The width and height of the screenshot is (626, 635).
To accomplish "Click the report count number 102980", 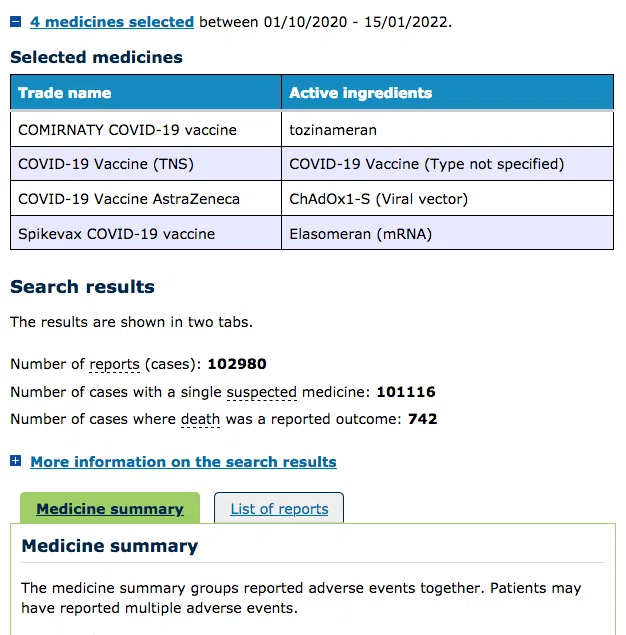I will pyautogui.click(x=237, y=364).
